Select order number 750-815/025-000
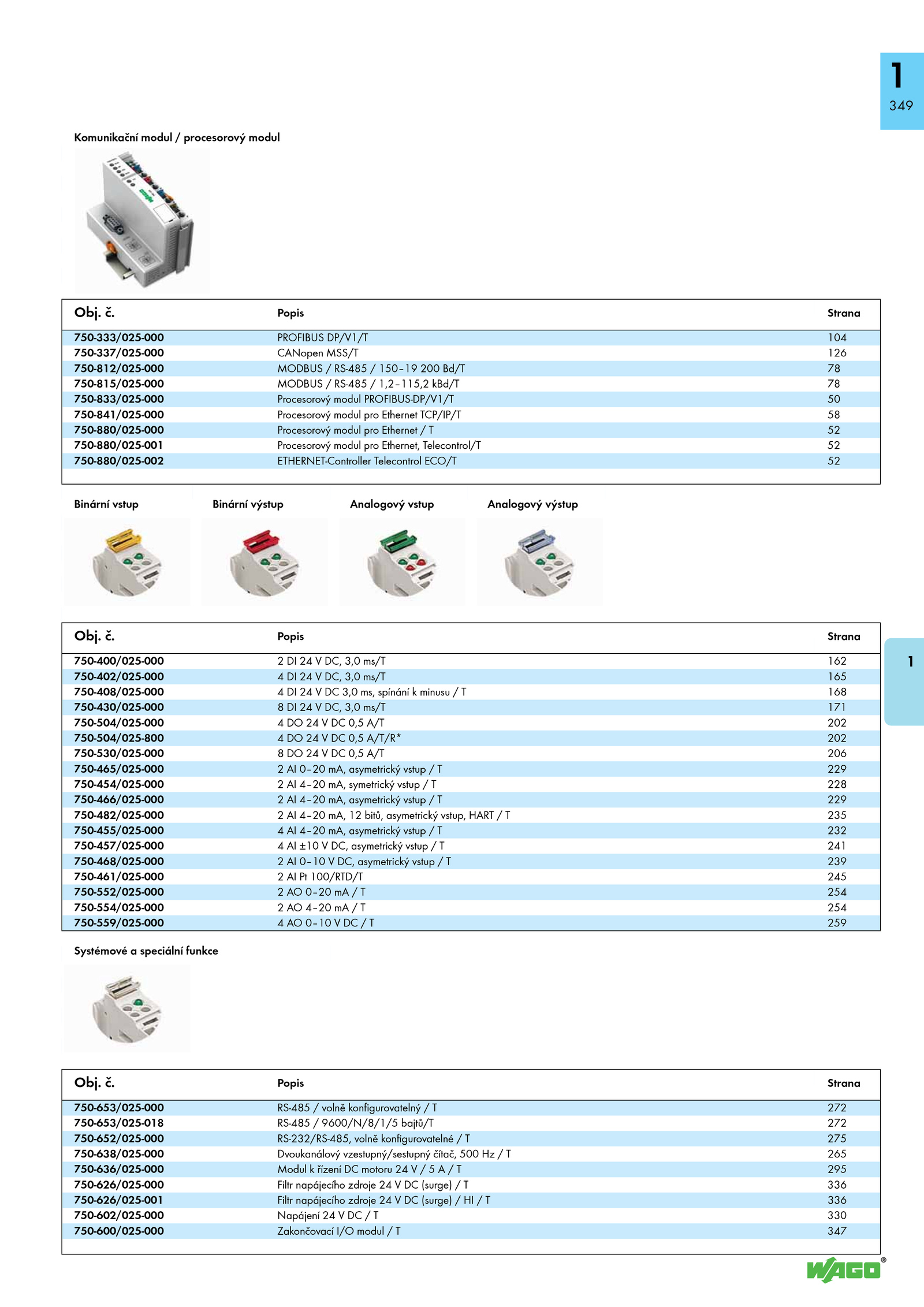Viewport: 924px width, 1307px height. 119,383
